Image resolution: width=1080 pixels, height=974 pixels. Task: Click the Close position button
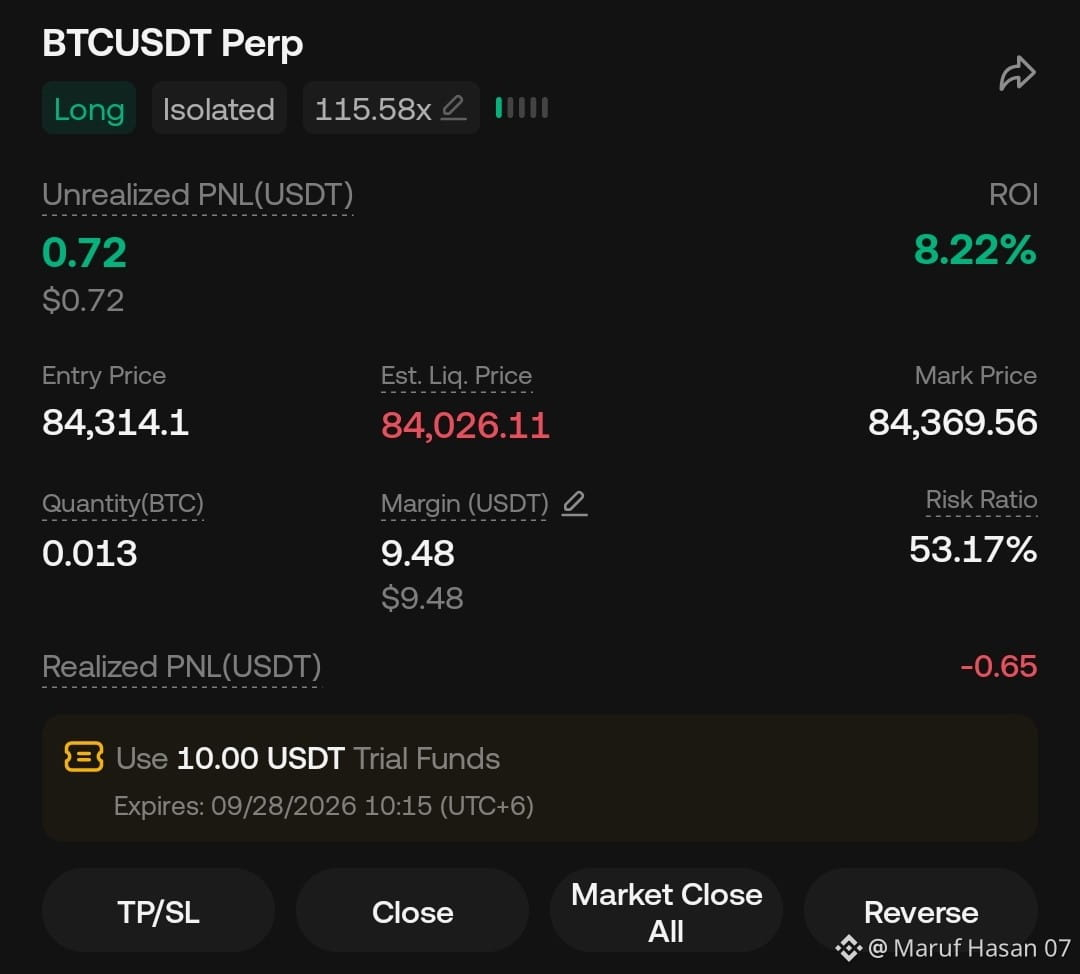point(413,911)
